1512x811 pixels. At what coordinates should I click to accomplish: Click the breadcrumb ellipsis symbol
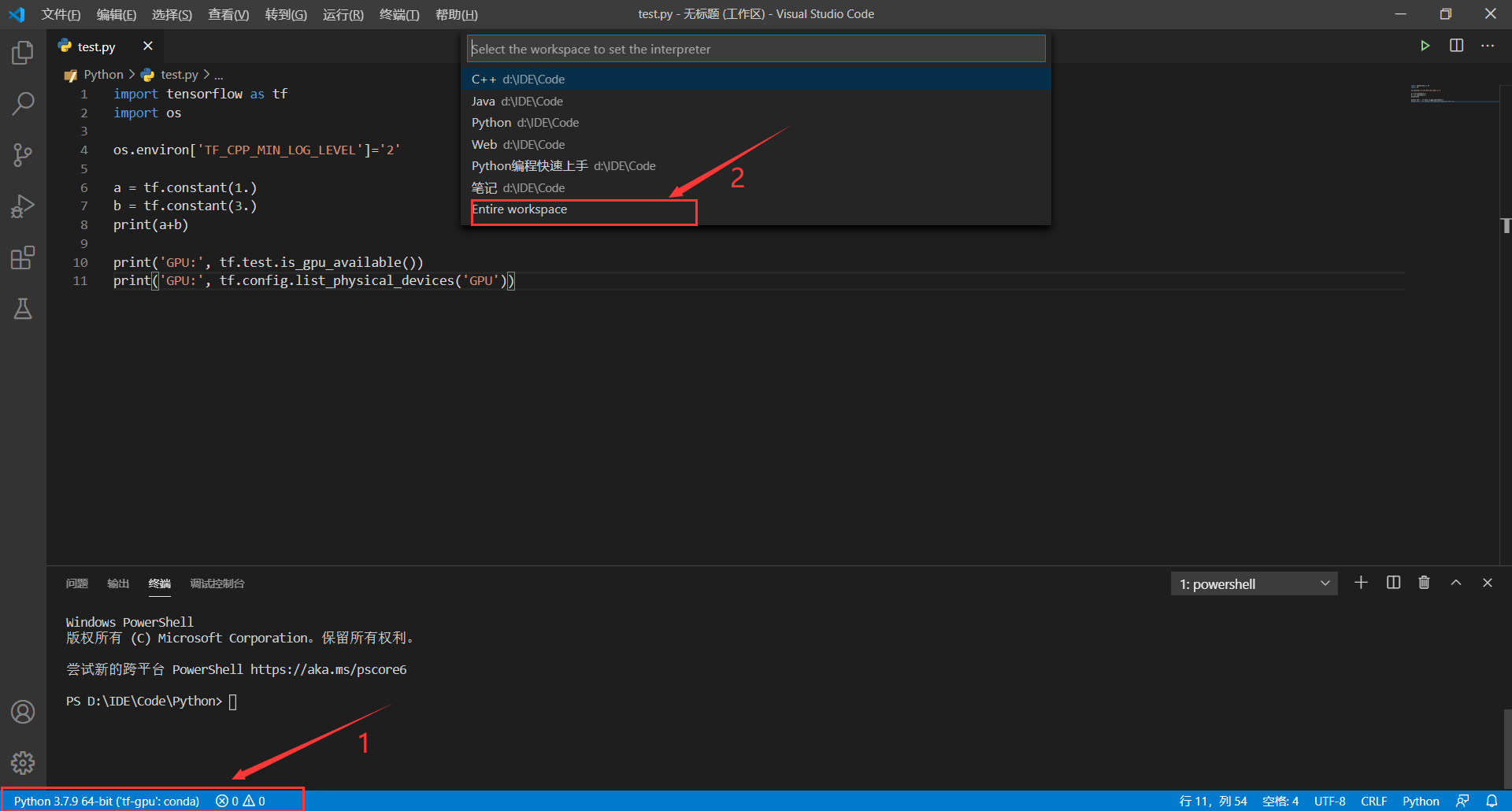tap(219, 75)
